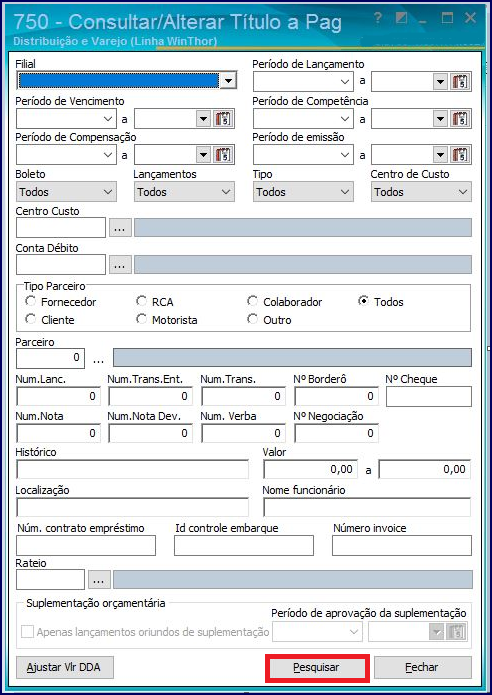The image size is (492, 695).
Task: Click the help question mark in title bar
Action: [x=378, y=18]
